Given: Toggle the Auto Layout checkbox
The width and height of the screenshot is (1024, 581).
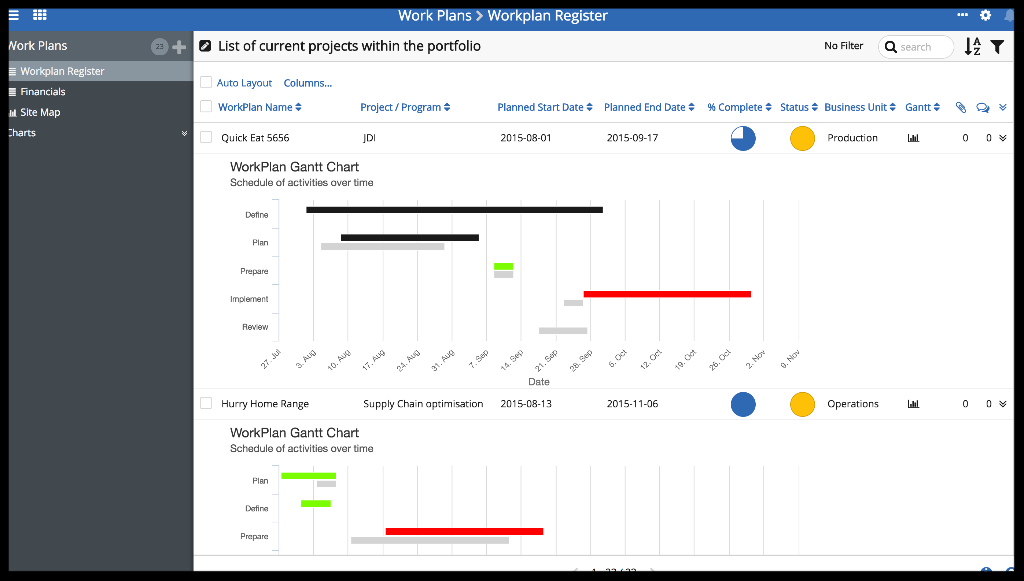Looking at the screenshot, I should (206, 82).
